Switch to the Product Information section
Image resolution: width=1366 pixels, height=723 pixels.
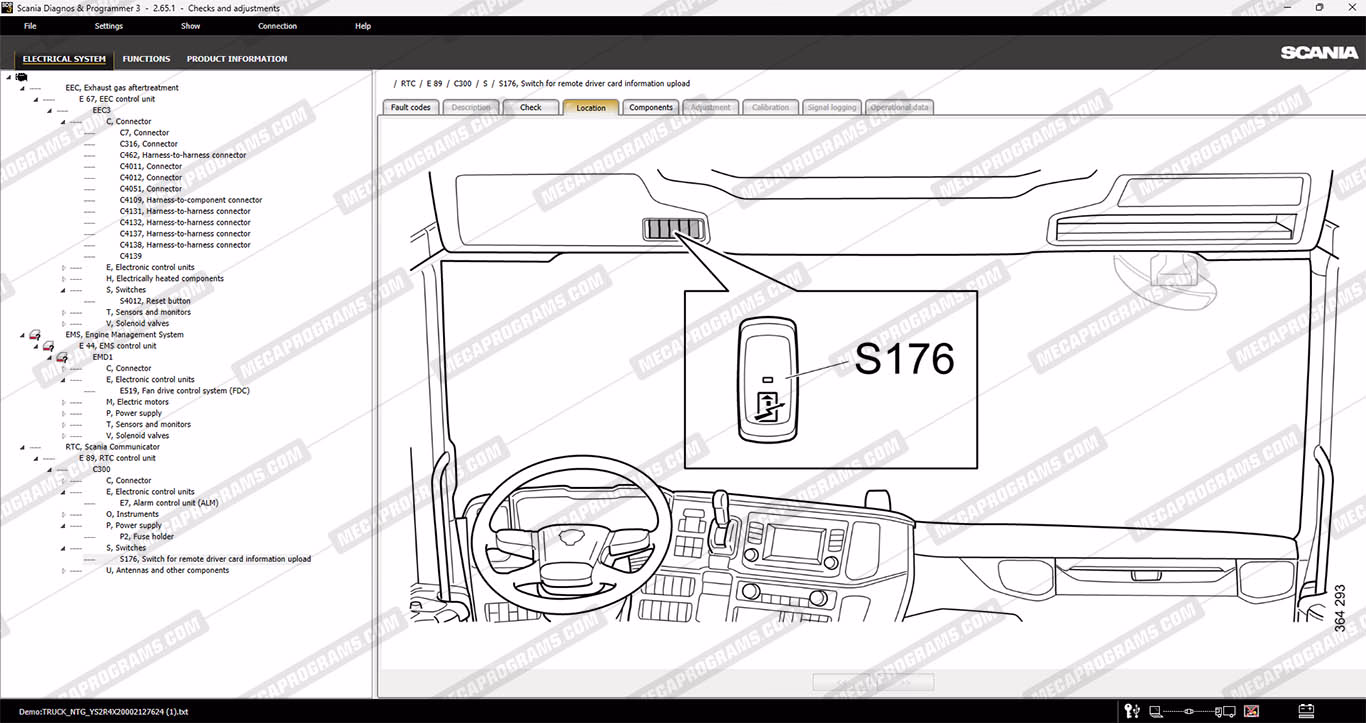(237, 59)
